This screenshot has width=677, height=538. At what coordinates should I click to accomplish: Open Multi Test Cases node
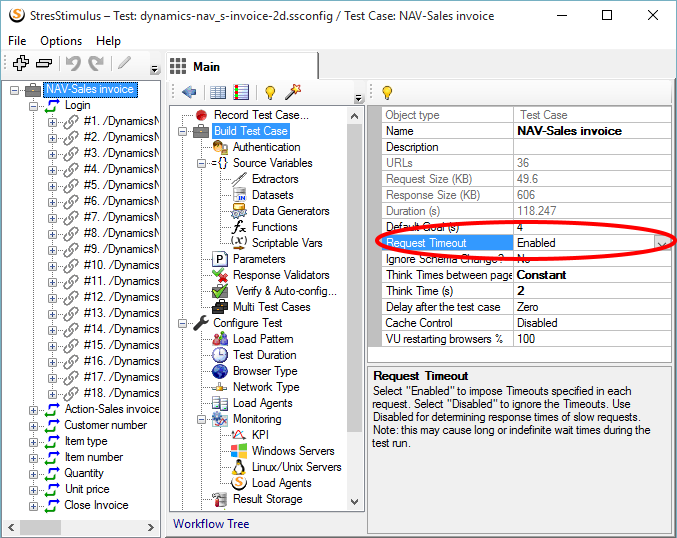tap(272, 307)
